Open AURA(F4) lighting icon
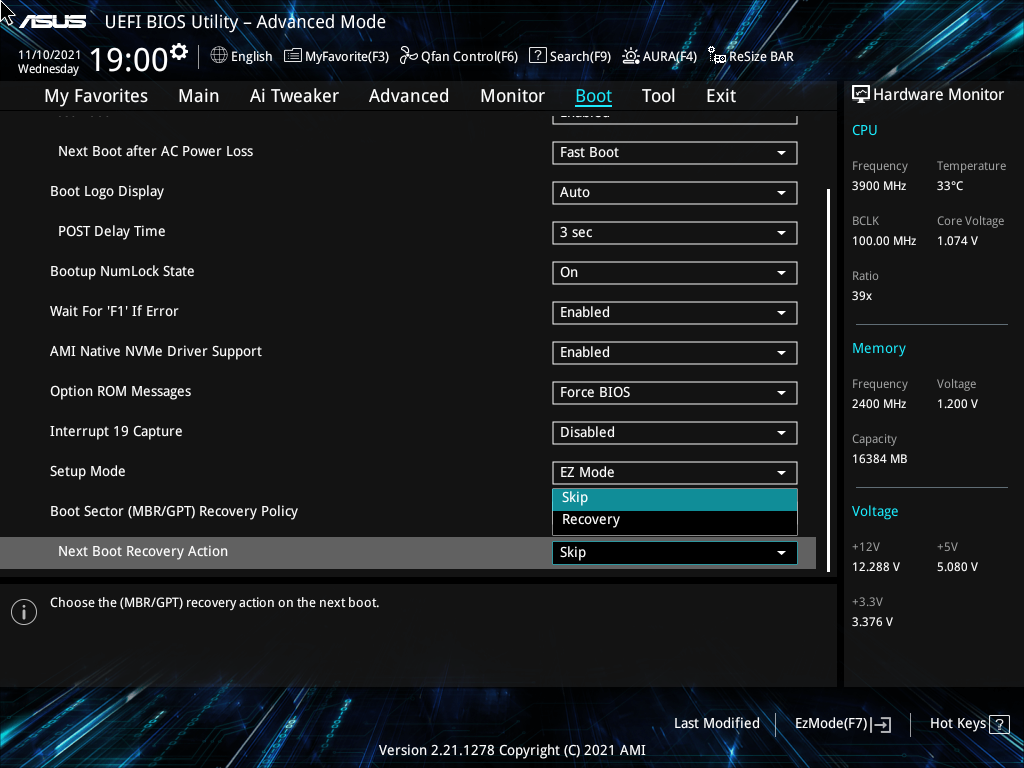The width and height of the screenshot is (1024, 768). pyautogui.click(x=631, y=56)
